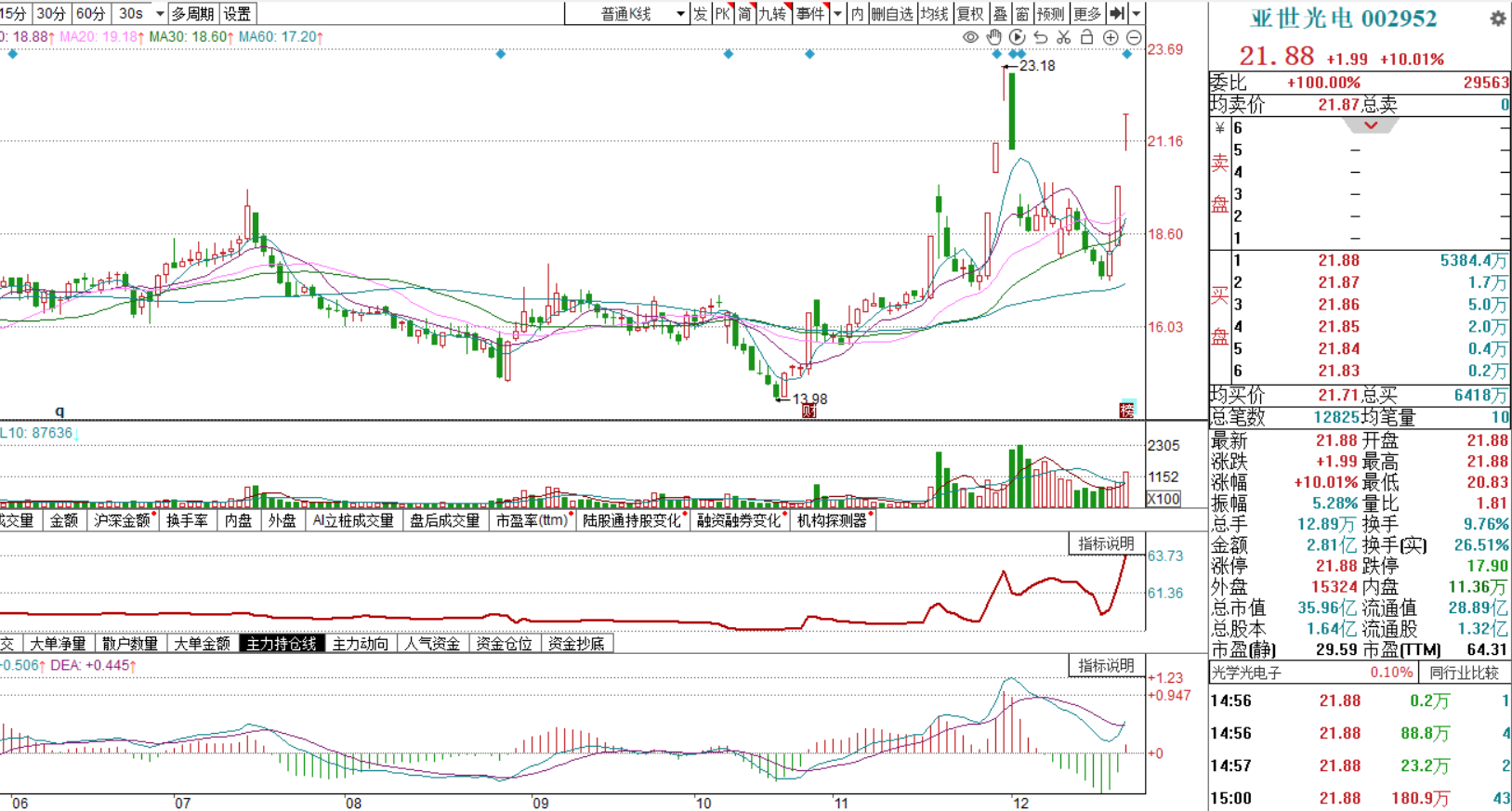
Task: Click the undo arrow icon above chart
Action: (1040, 37)
